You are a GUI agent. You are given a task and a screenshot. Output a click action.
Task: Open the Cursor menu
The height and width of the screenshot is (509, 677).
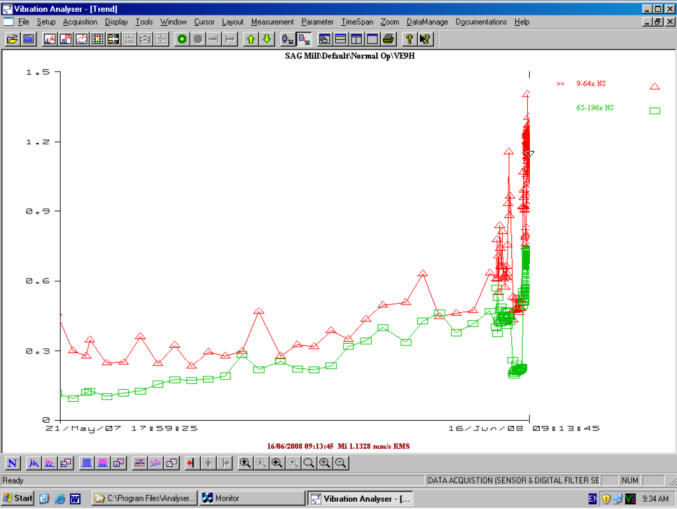tap(204, 22)
